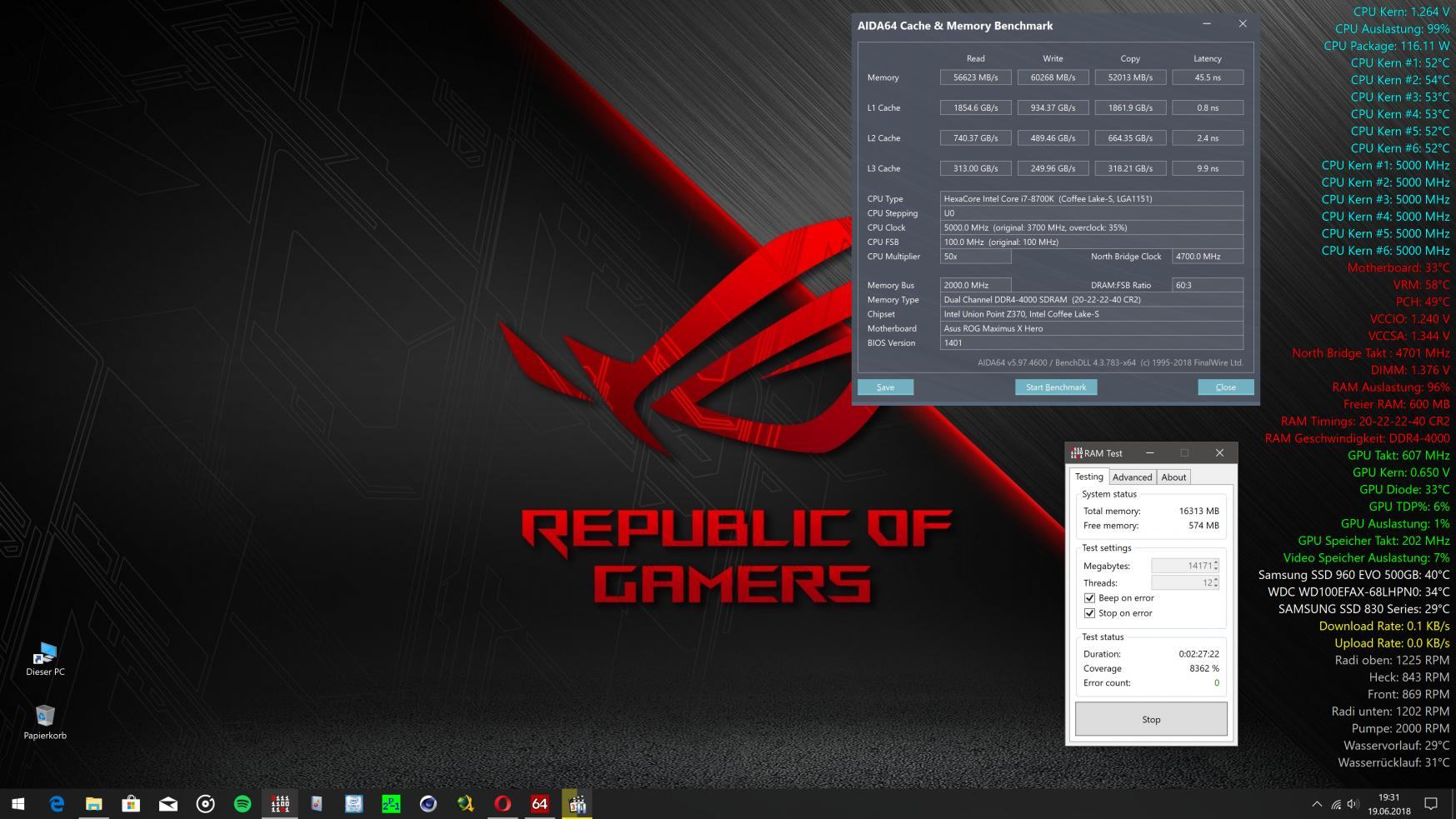Open Groove Music circle icon in taskbar
1456x819 pixels.
pos(205,804)
